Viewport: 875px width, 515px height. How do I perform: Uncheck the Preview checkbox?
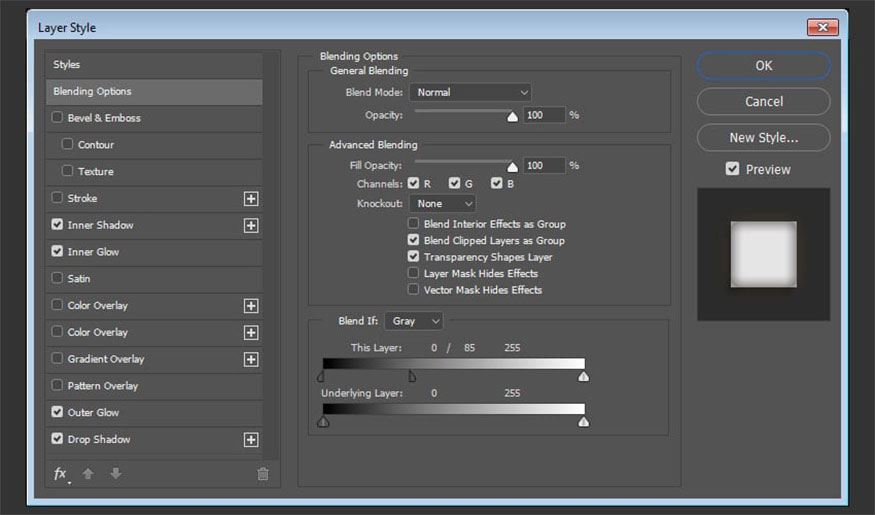733,169
